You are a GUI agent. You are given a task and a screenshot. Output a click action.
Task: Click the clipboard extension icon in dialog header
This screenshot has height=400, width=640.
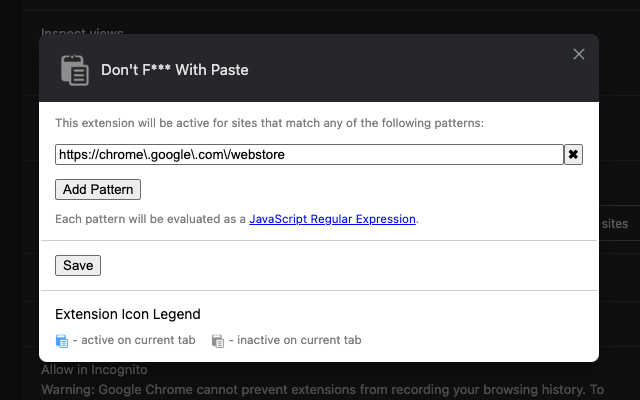[x=75, y=70]
